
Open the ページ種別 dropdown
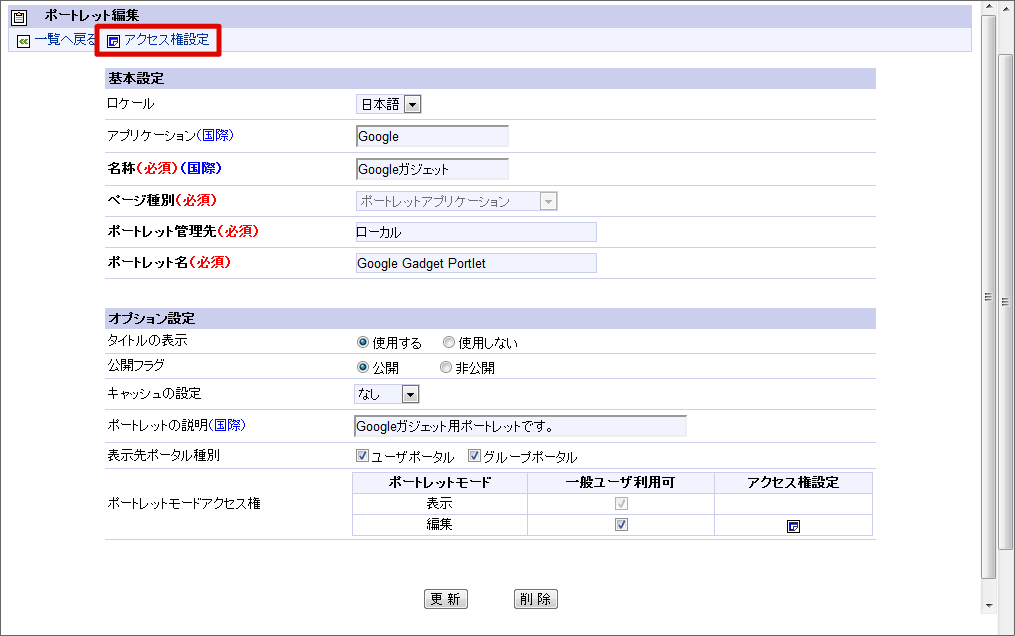click(456, 201)
